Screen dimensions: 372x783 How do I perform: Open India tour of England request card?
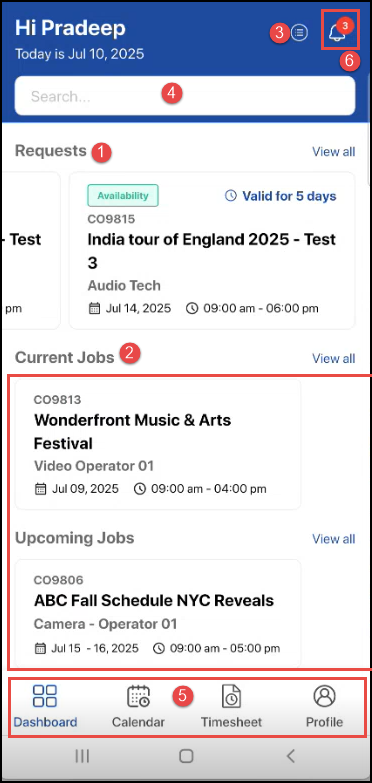point(212,251)
